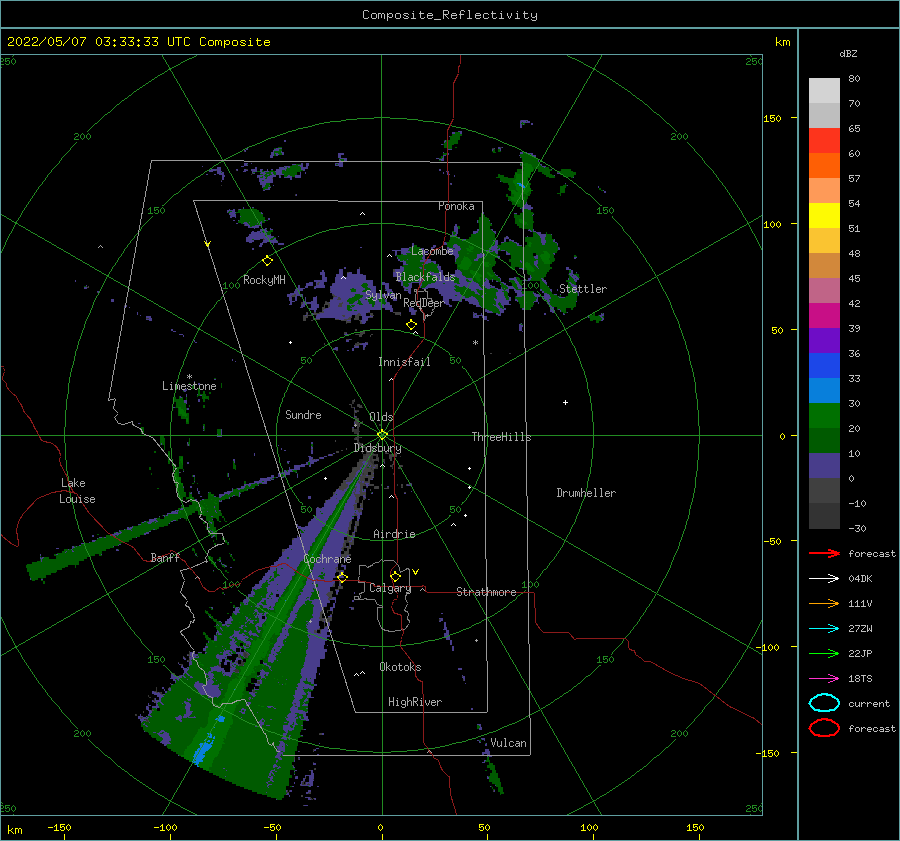The width and height of the screenshot is (900, 841).
Task: Select the cyan 27ZW arrow icon
Action: point(824,629)
